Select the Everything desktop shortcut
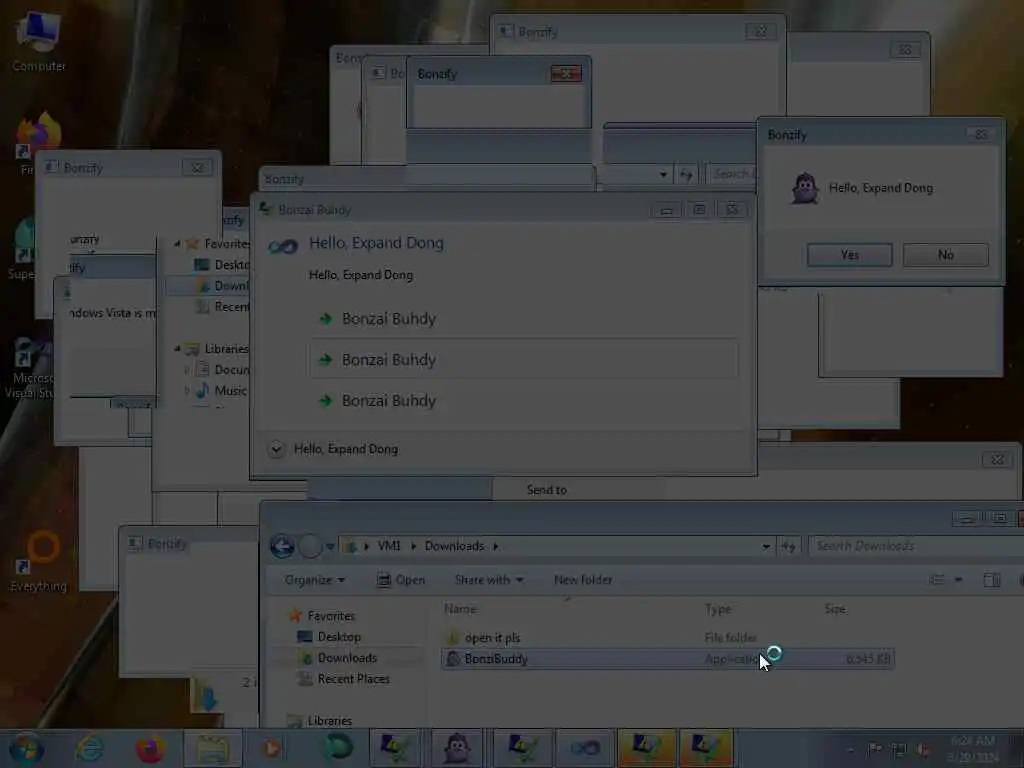Image resolution: width=1024 pixels, height=768 pixels. [x=39, y=562]
